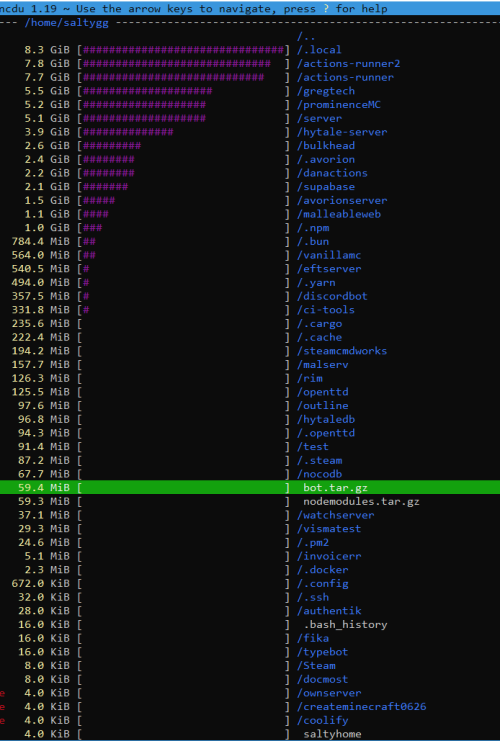Click the /home/saltygg path header
Screen dimensions: 500x741
(x=67, y=23)
